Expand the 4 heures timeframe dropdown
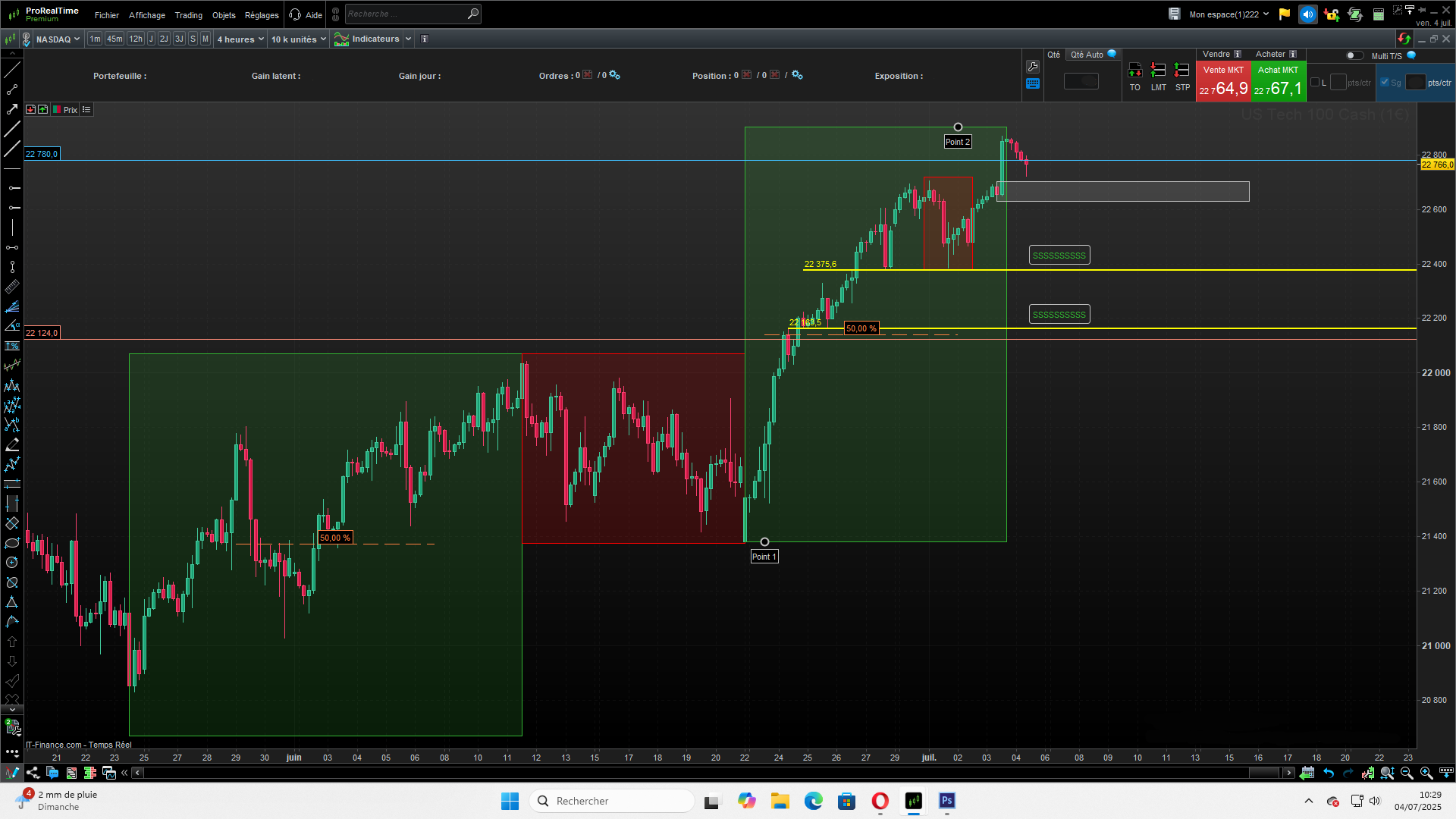 click(241, 39)
